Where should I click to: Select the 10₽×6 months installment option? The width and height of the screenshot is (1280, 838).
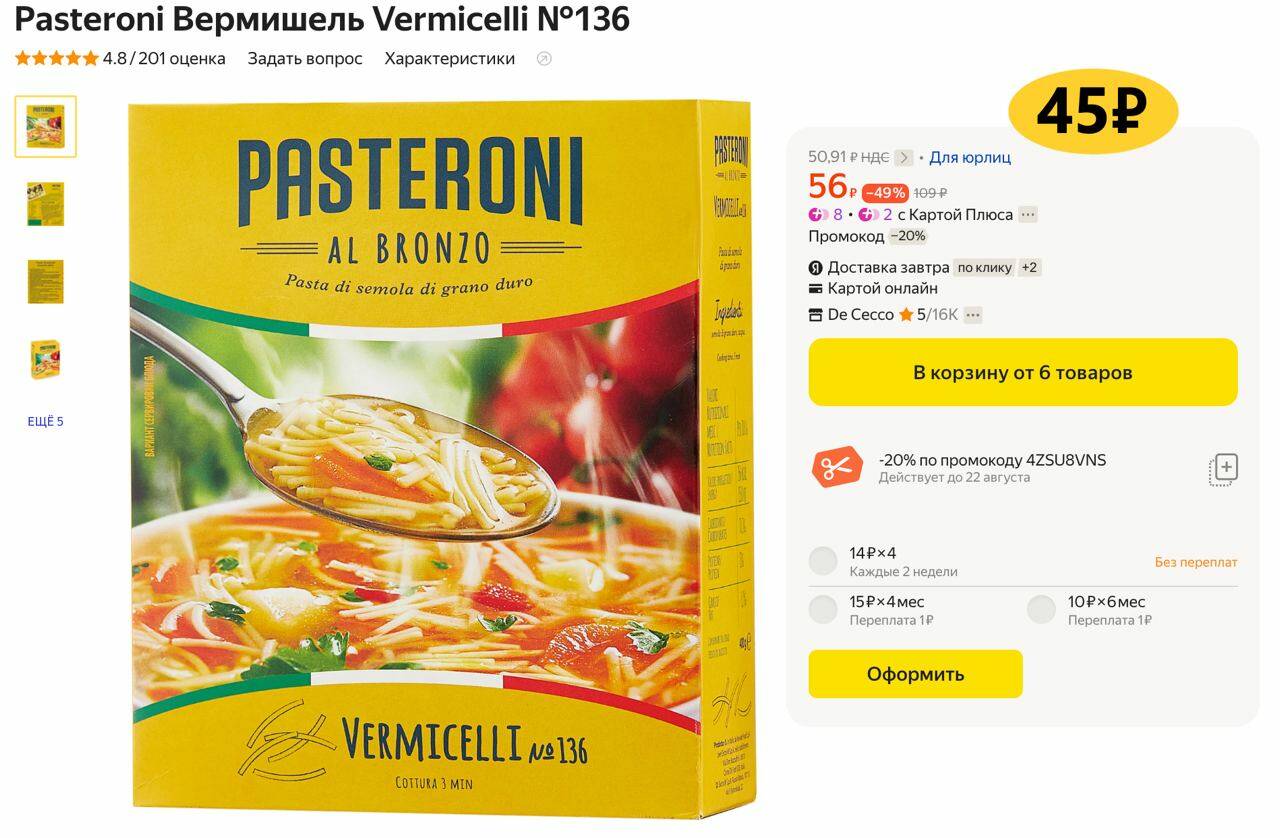1041,609
